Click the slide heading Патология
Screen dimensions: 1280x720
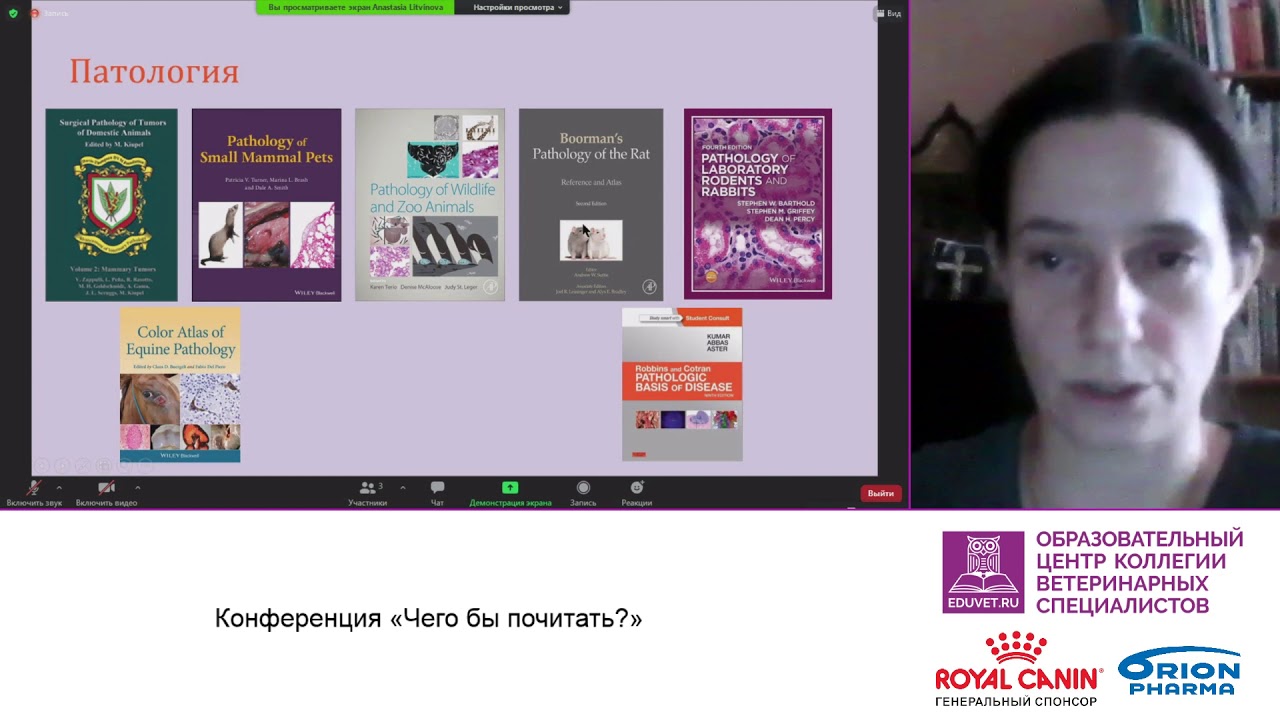[x=154, y=72]
